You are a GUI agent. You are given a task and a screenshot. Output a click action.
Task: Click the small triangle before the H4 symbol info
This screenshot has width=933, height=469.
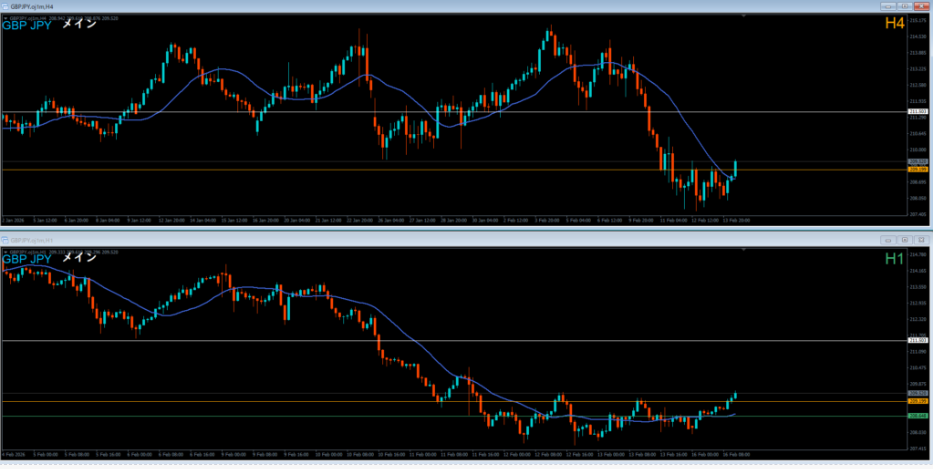click(x=4, y=16)
